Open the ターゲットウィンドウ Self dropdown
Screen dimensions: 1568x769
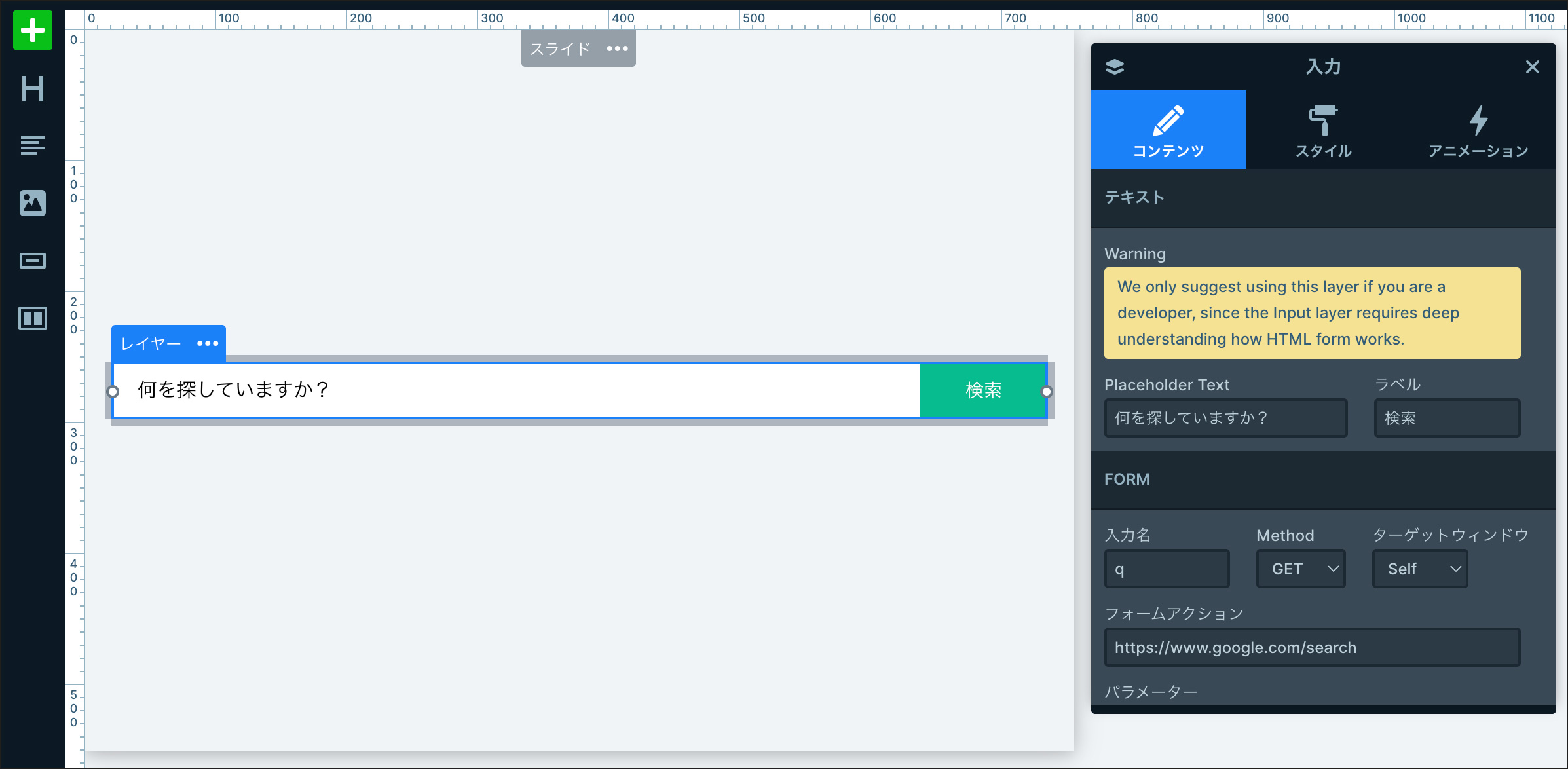point(1419,569)
